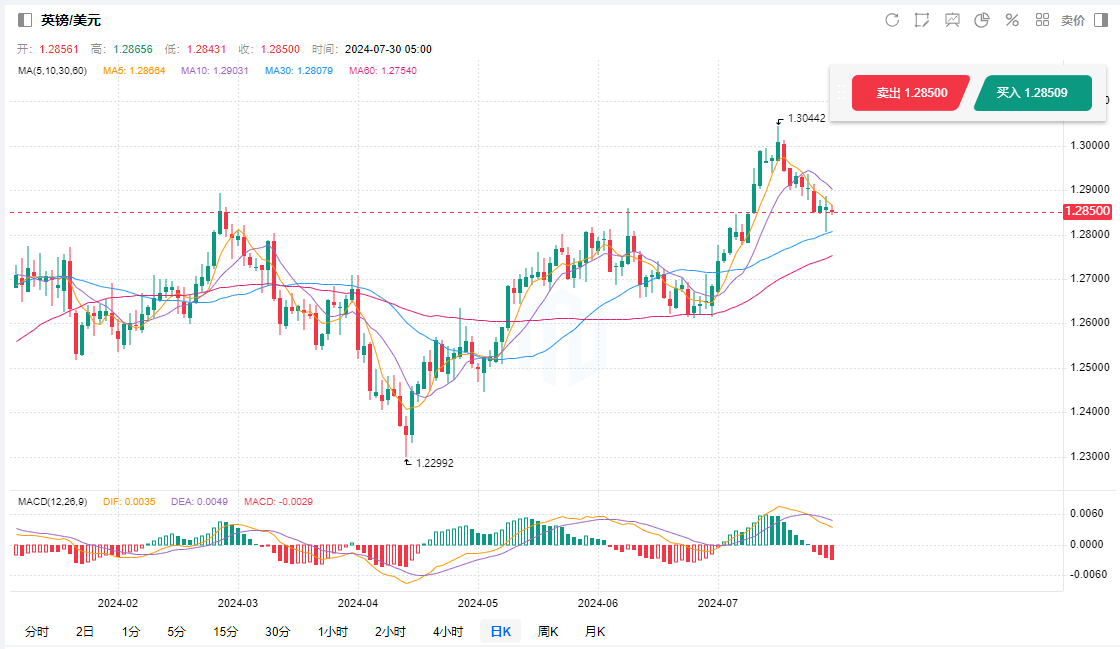Switch to the 周K weekly tab
This screenshot has height=649, width=1120.
(x=548, y=631)
